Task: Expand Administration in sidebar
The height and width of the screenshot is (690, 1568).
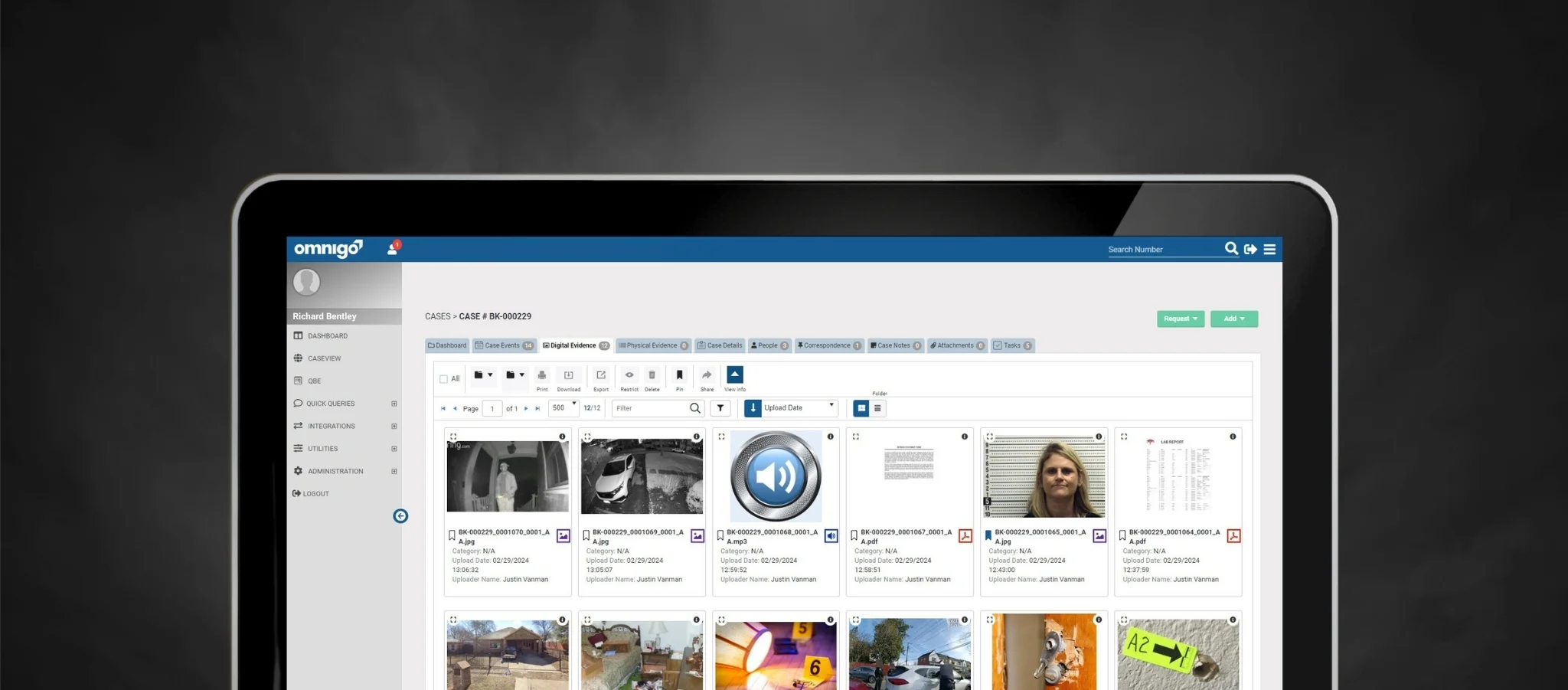Action: click(x=394, y=472)
